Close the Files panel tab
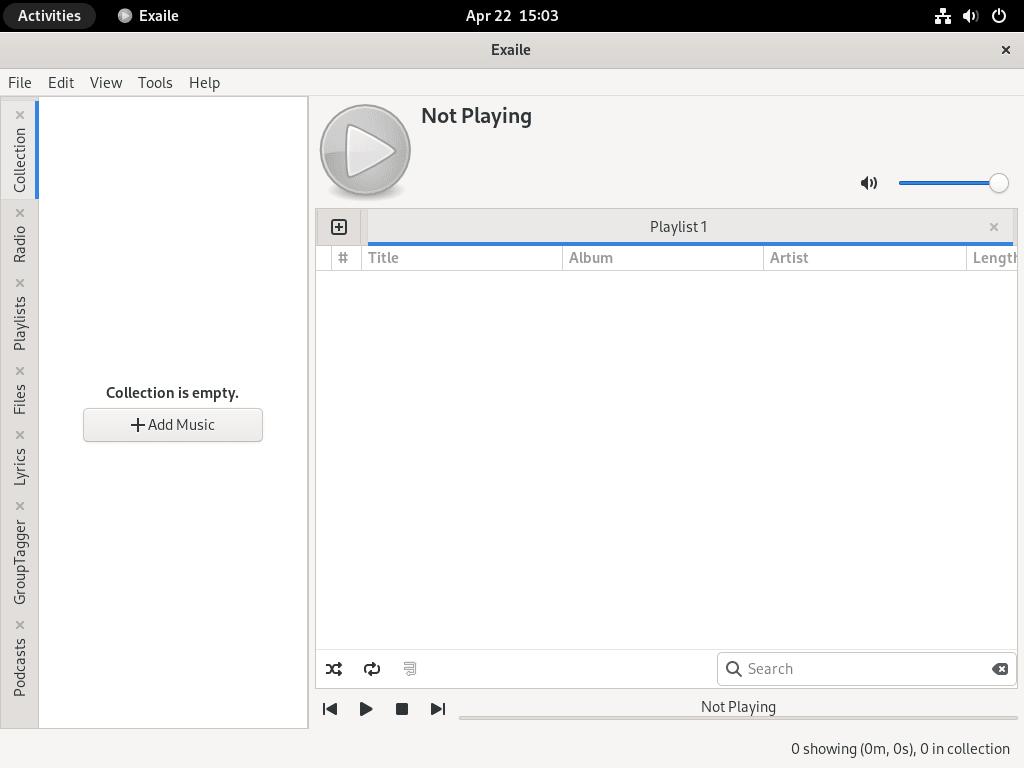 coord(20,371)
